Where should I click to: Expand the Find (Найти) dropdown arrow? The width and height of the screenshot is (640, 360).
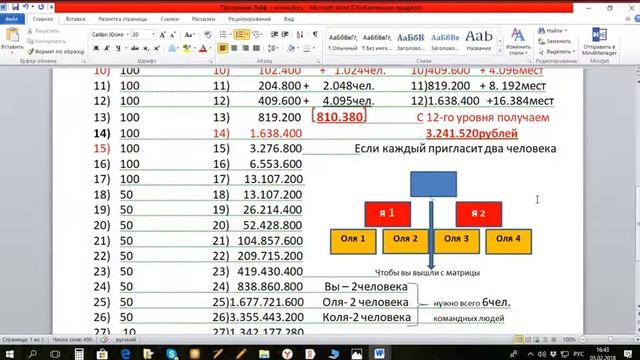pos(566,31)
